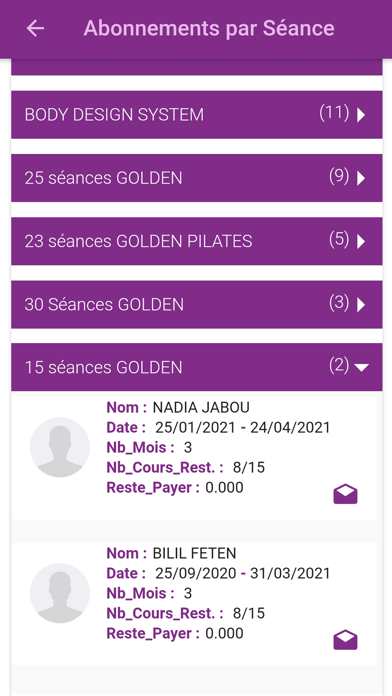Expand 30 Séances GOLDEN arrow
392x696 pixels.
pyautogui.click(x=361, y=304)
